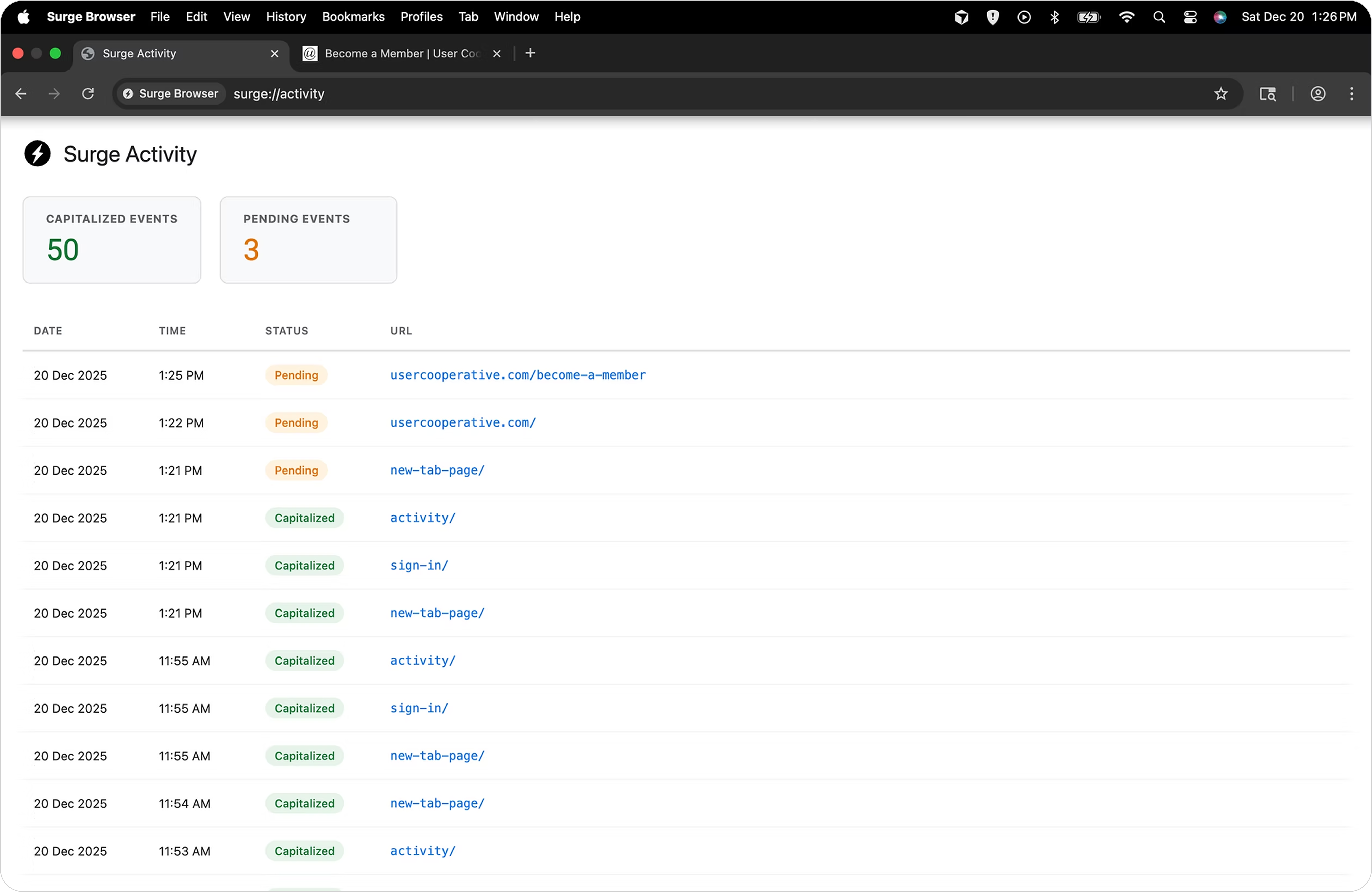
Task: Open usercooperative.com/become-a-member link
Action: click(x=518, y=375)
